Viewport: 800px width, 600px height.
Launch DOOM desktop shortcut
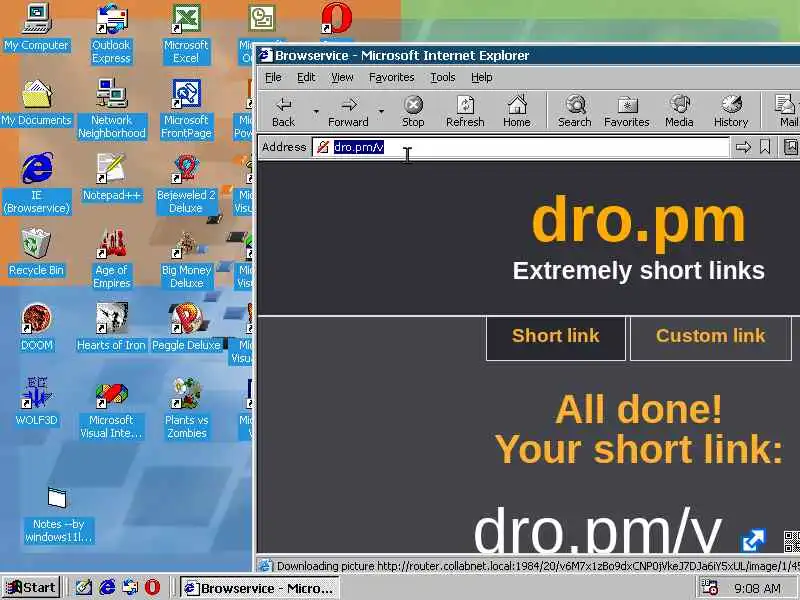click(36, 328)
